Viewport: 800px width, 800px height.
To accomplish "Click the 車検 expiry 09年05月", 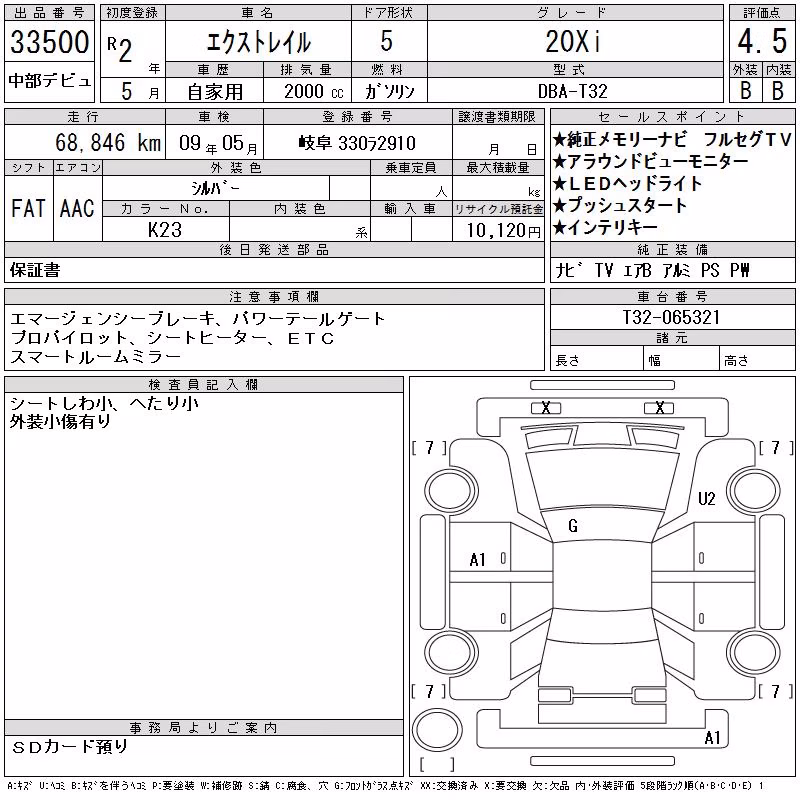I will (x=218, y=143).
